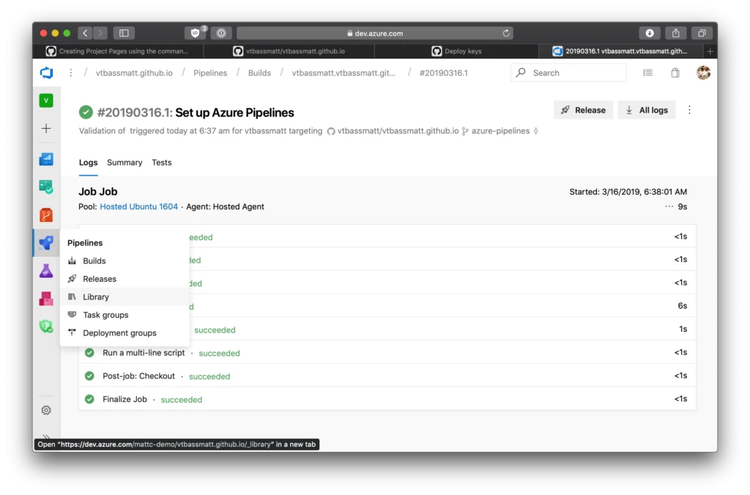750x495 pixels.
Task: Open Overview dashboard icon in sidebar
Action: click(x=46, y=159)
